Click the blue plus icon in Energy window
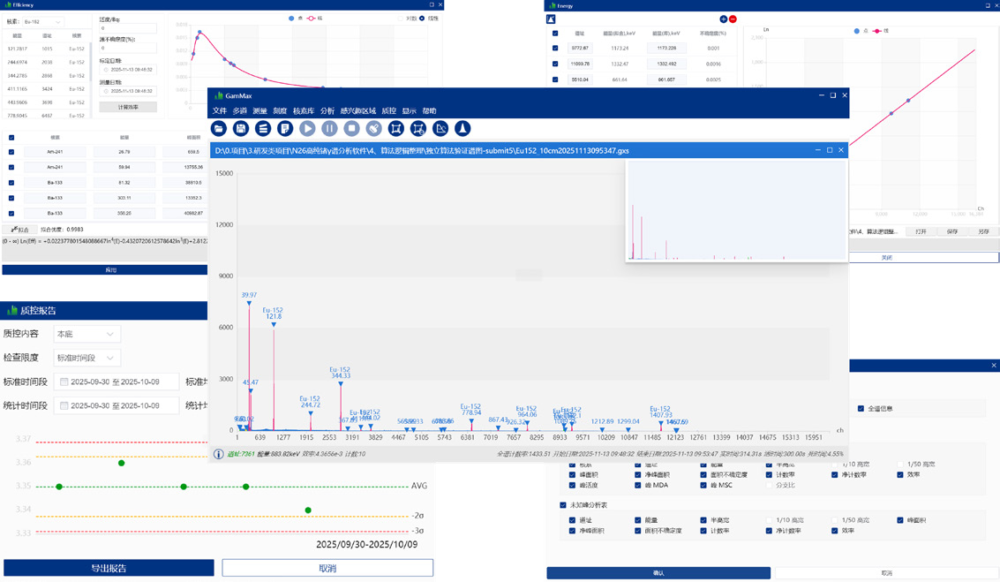This screenshot has width=1000, height=582. click(723, 19)
